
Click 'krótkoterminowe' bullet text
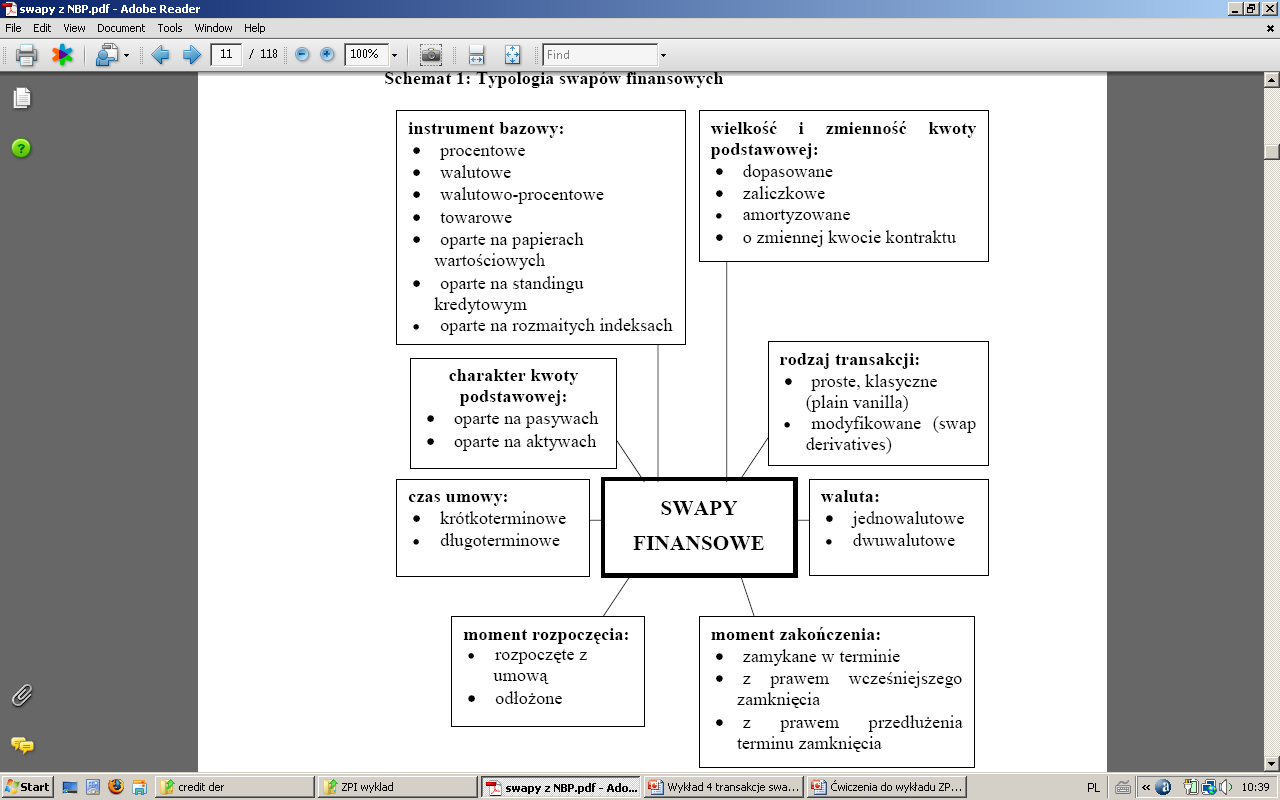tap(503, 519)
